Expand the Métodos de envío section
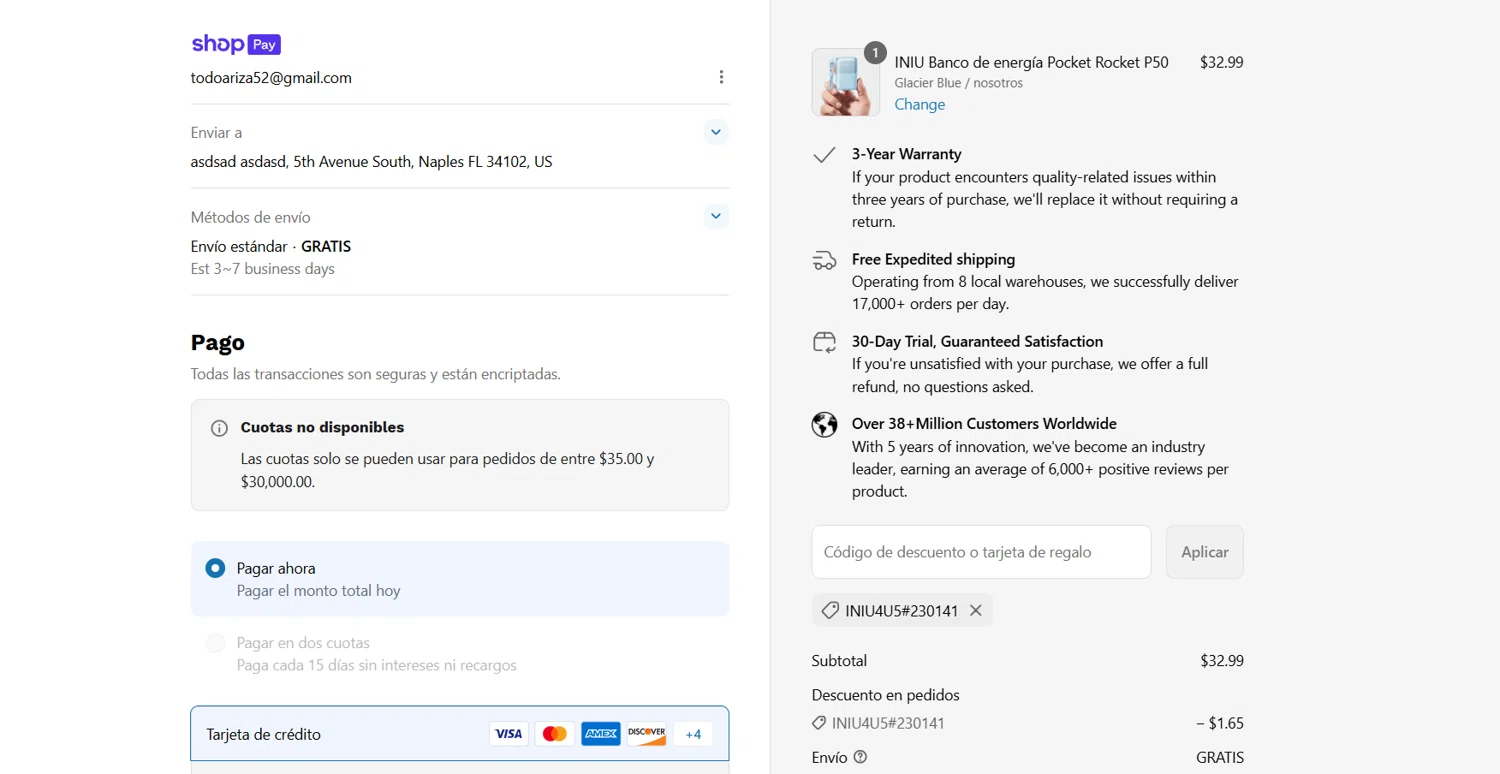 [x=715, y=216]
